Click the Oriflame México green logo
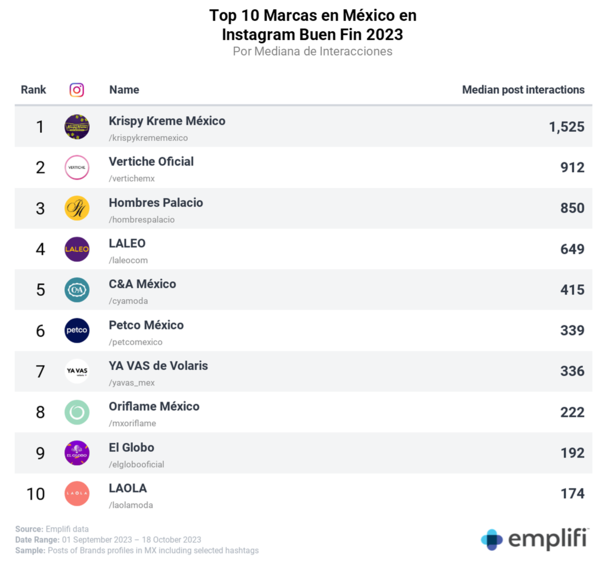The height and width of the screenshot is (570, 600). [x=77, y=412]
